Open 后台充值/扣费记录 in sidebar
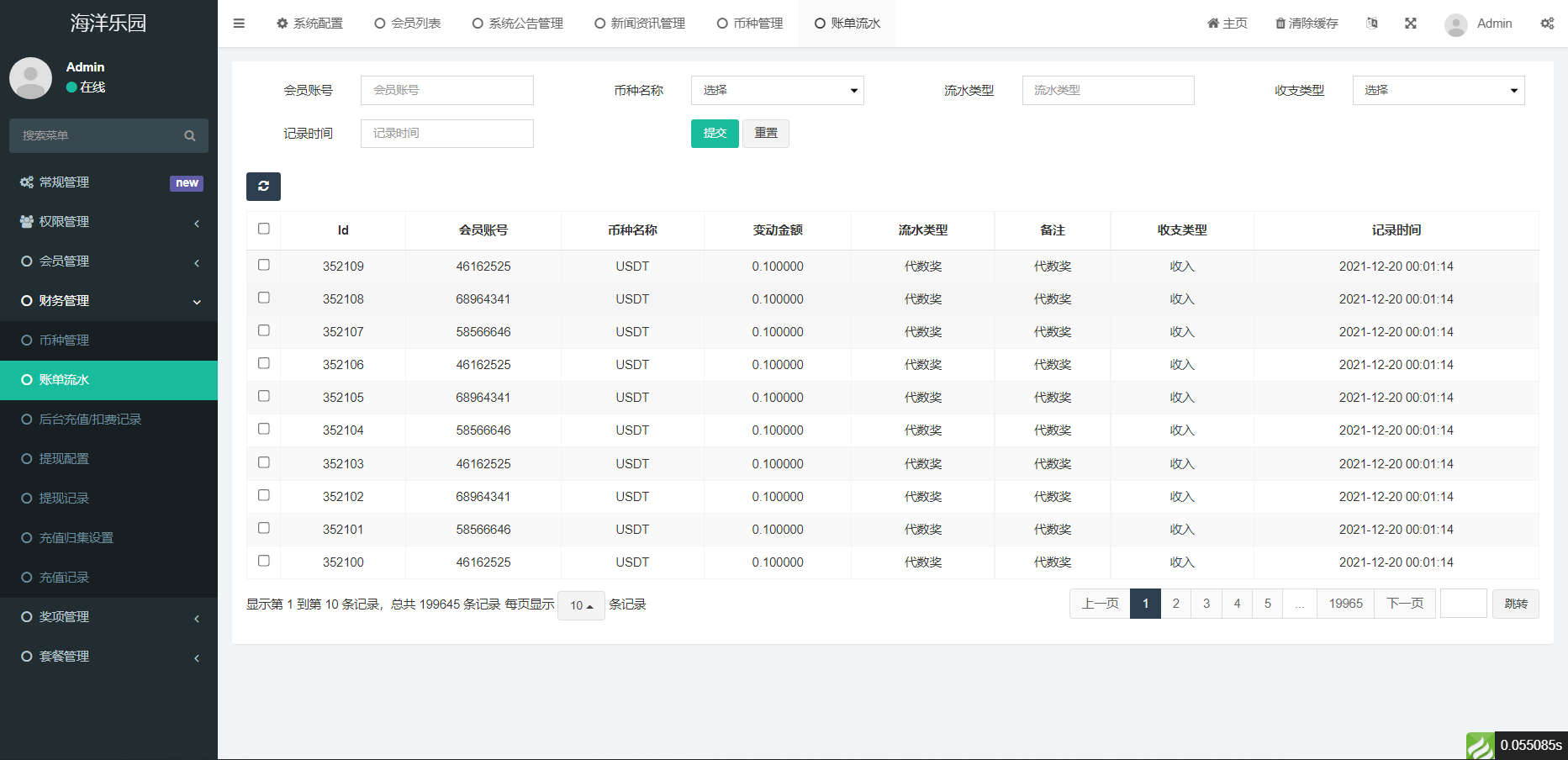The image size is (1568, 760). [x=108, y=420]
